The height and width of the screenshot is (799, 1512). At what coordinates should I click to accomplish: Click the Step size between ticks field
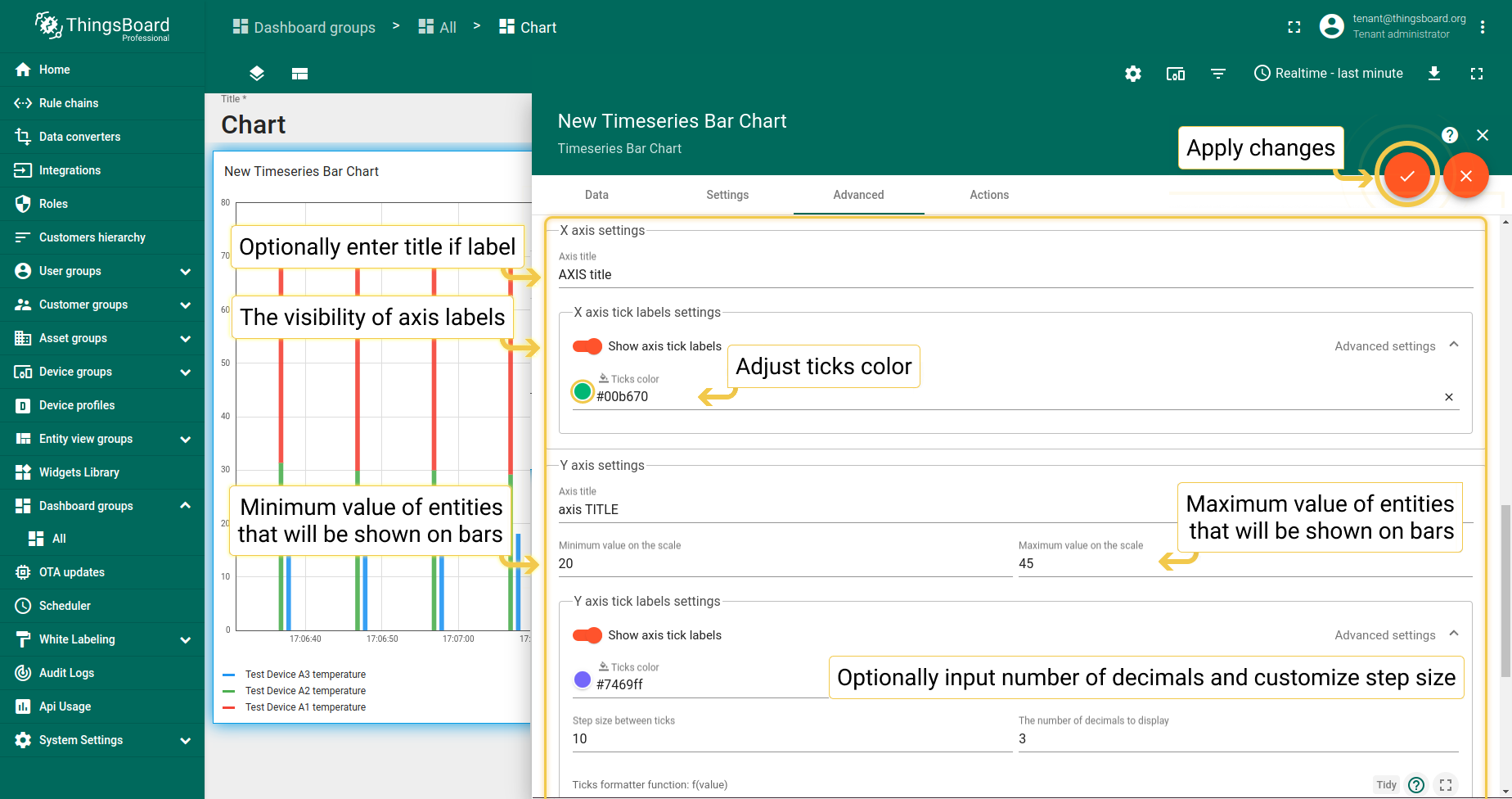point(792,739)
